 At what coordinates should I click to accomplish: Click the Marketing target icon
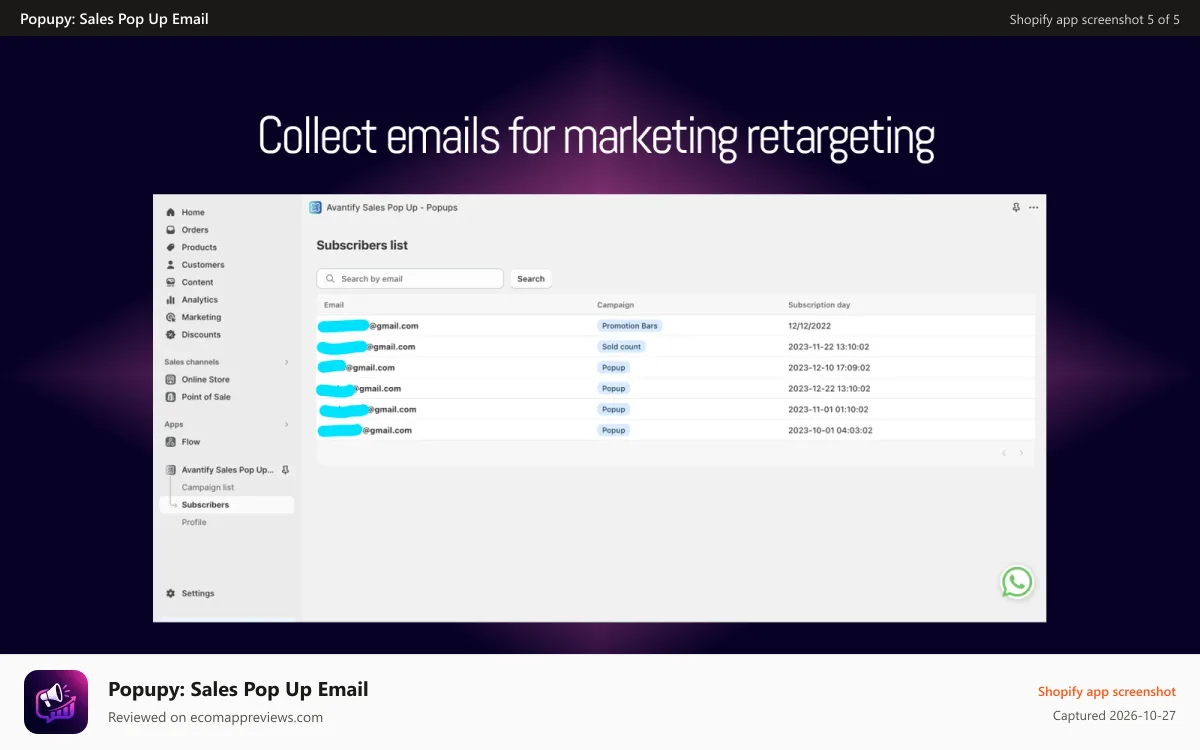[170, 317]
